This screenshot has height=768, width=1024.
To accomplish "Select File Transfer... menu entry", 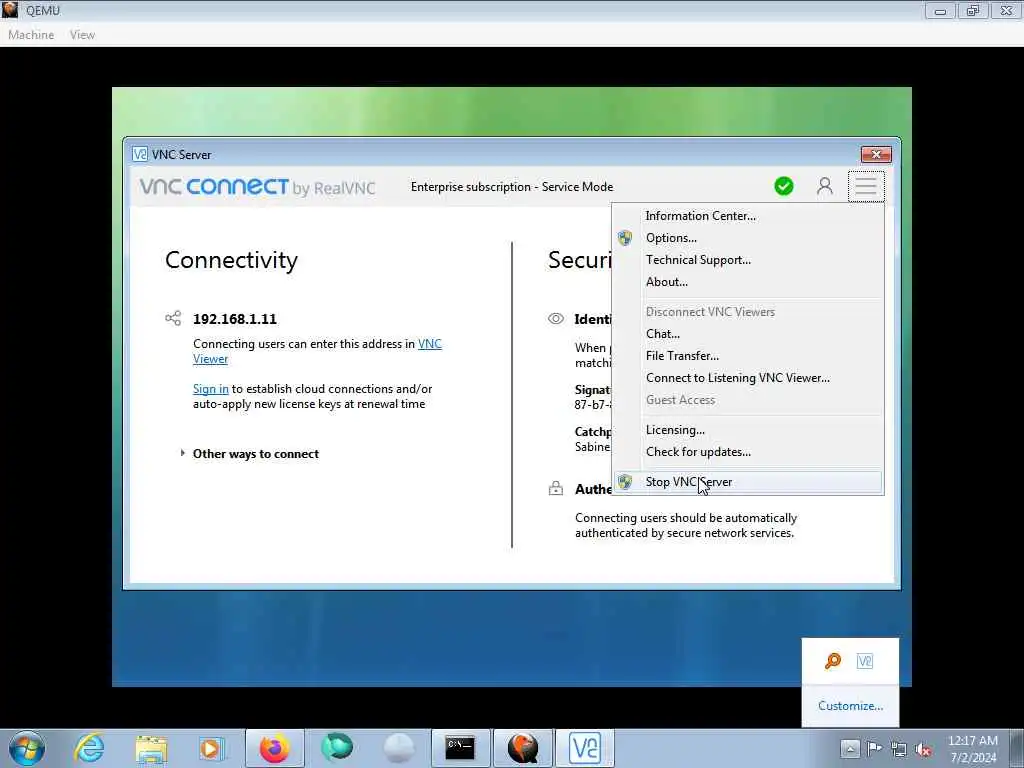I will coord(748,356).
